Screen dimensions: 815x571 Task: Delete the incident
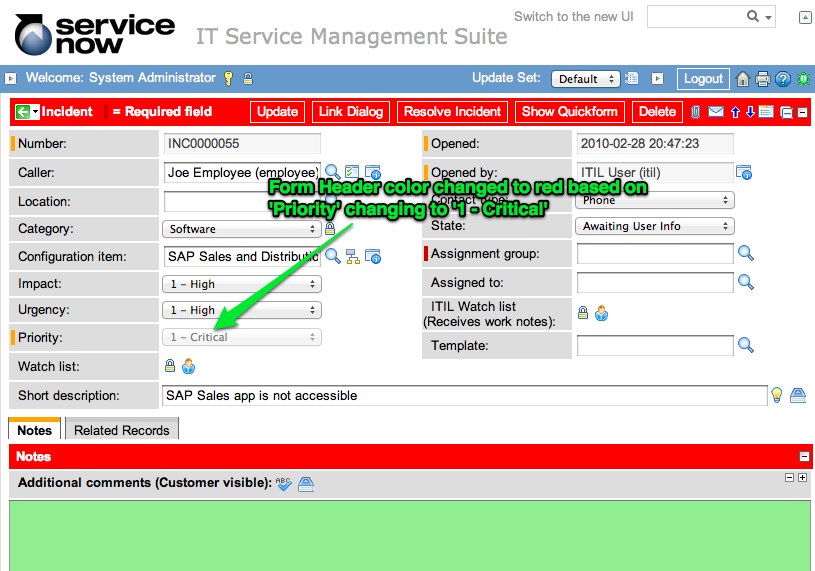click(657, 112)
